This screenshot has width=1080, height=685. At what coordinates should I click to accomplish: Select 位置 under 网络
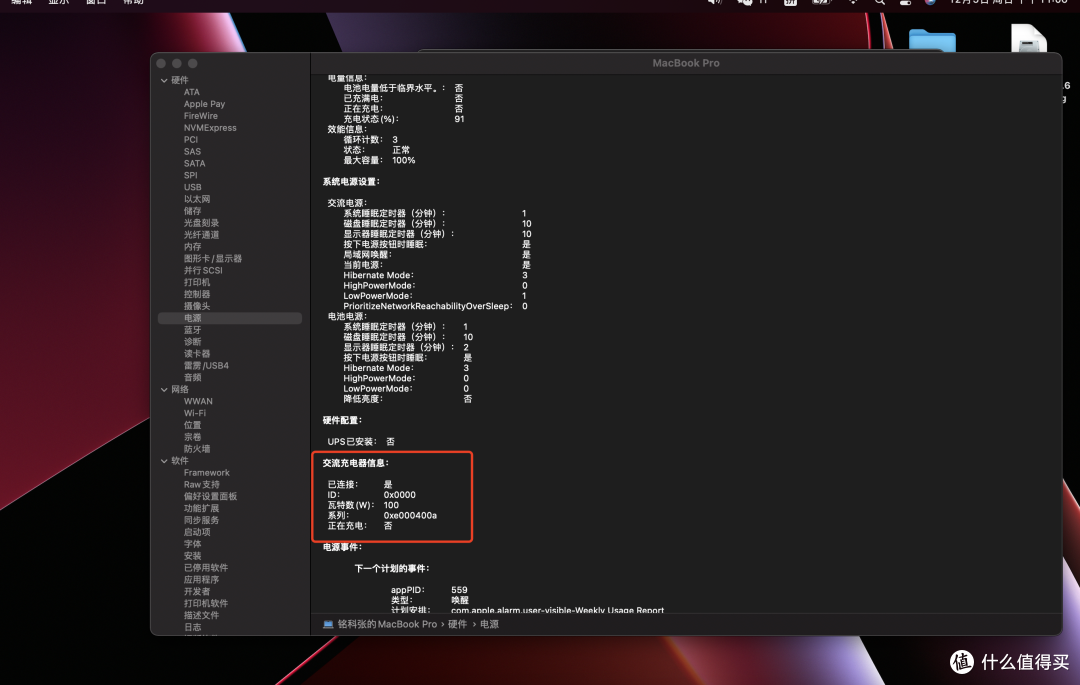pos(192,425)
